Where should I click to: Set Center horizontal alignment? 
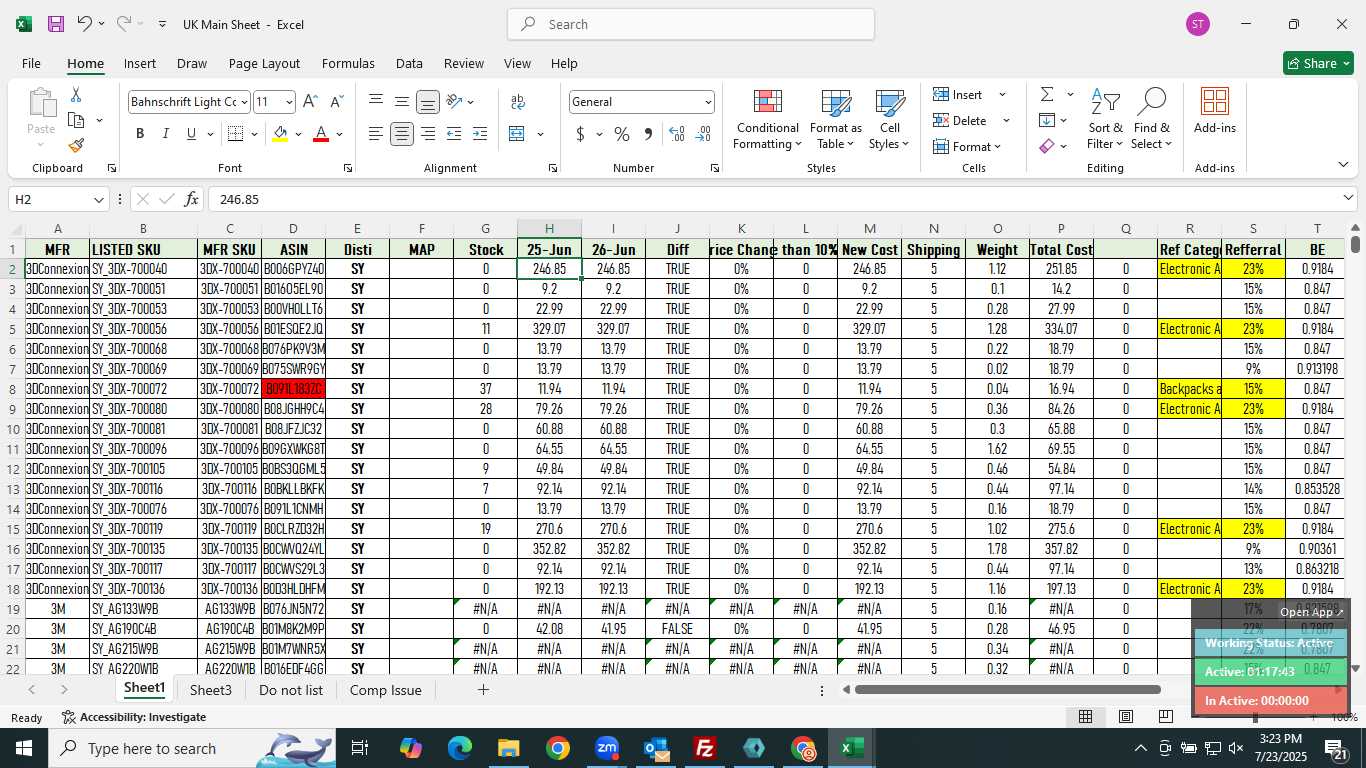pyautogui.click(x=402, y=134)
